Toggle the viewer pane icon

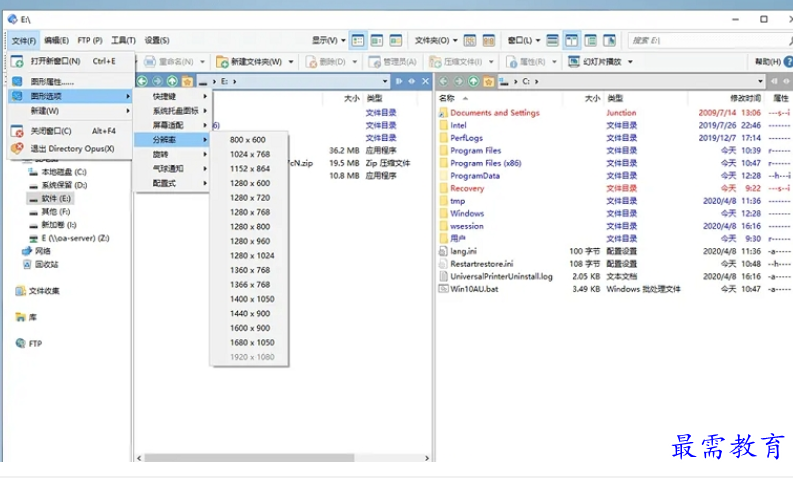coord(609,40)
